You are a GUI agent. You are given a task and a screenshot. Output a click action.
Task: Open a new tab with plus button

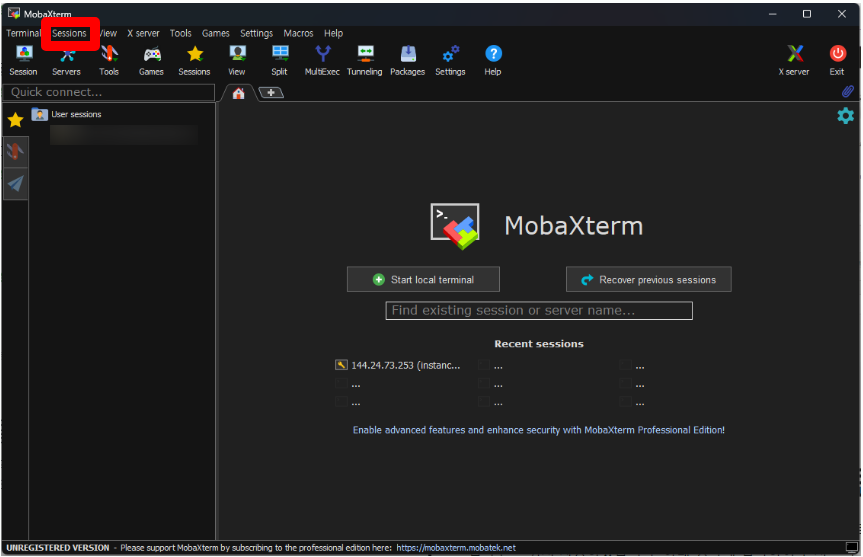(x=271, y=92)
